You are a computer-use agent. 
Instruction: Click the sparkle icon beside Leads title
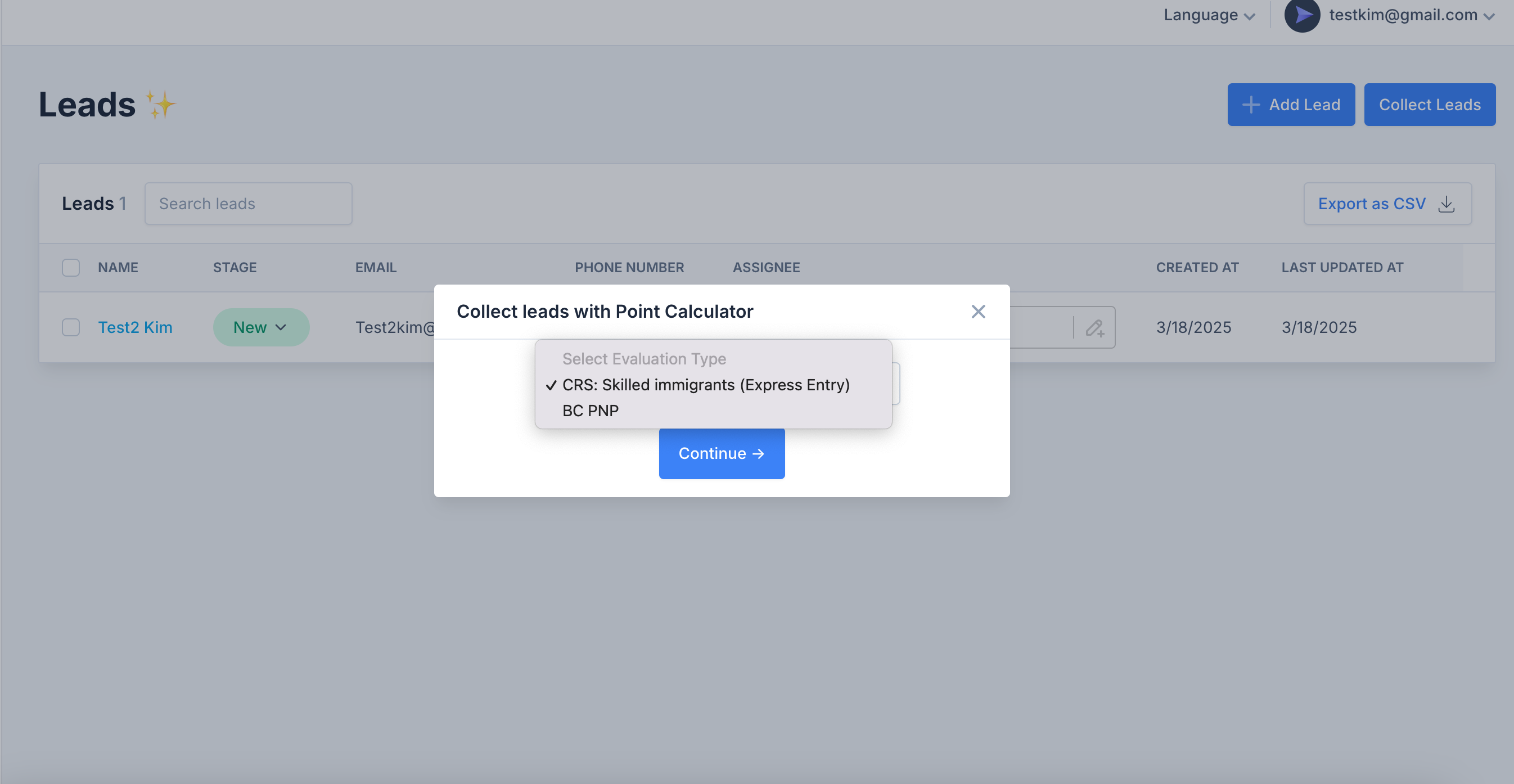[x=160, y=105]
